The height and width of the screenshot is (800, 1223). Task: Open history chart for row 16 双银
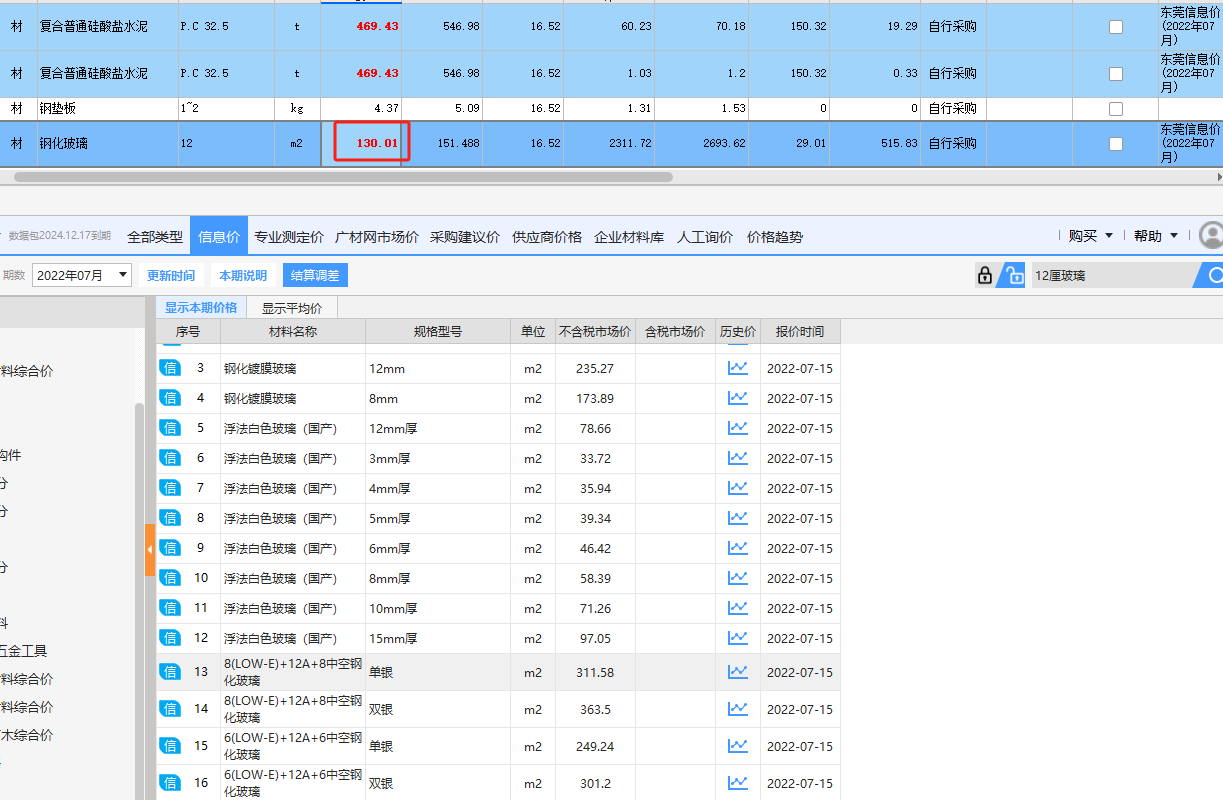point(738,783)
